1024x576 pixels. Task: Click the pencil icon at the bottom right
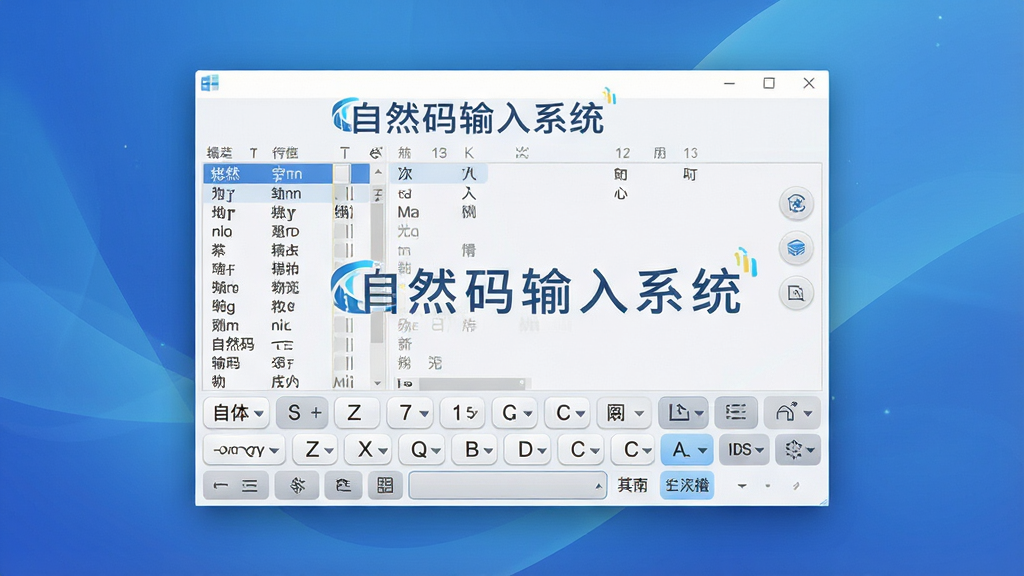(796, 486)
